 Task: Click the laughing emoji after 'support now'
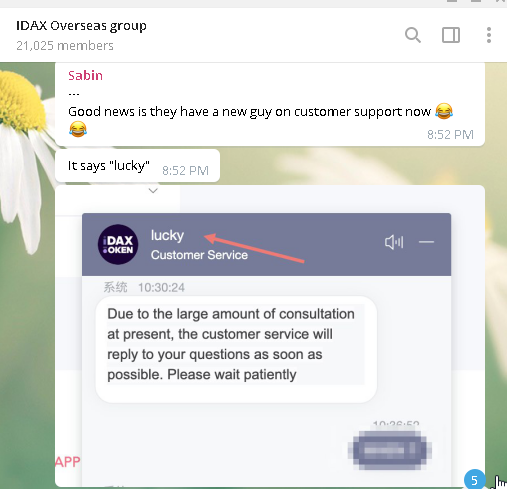coord(444,111)
